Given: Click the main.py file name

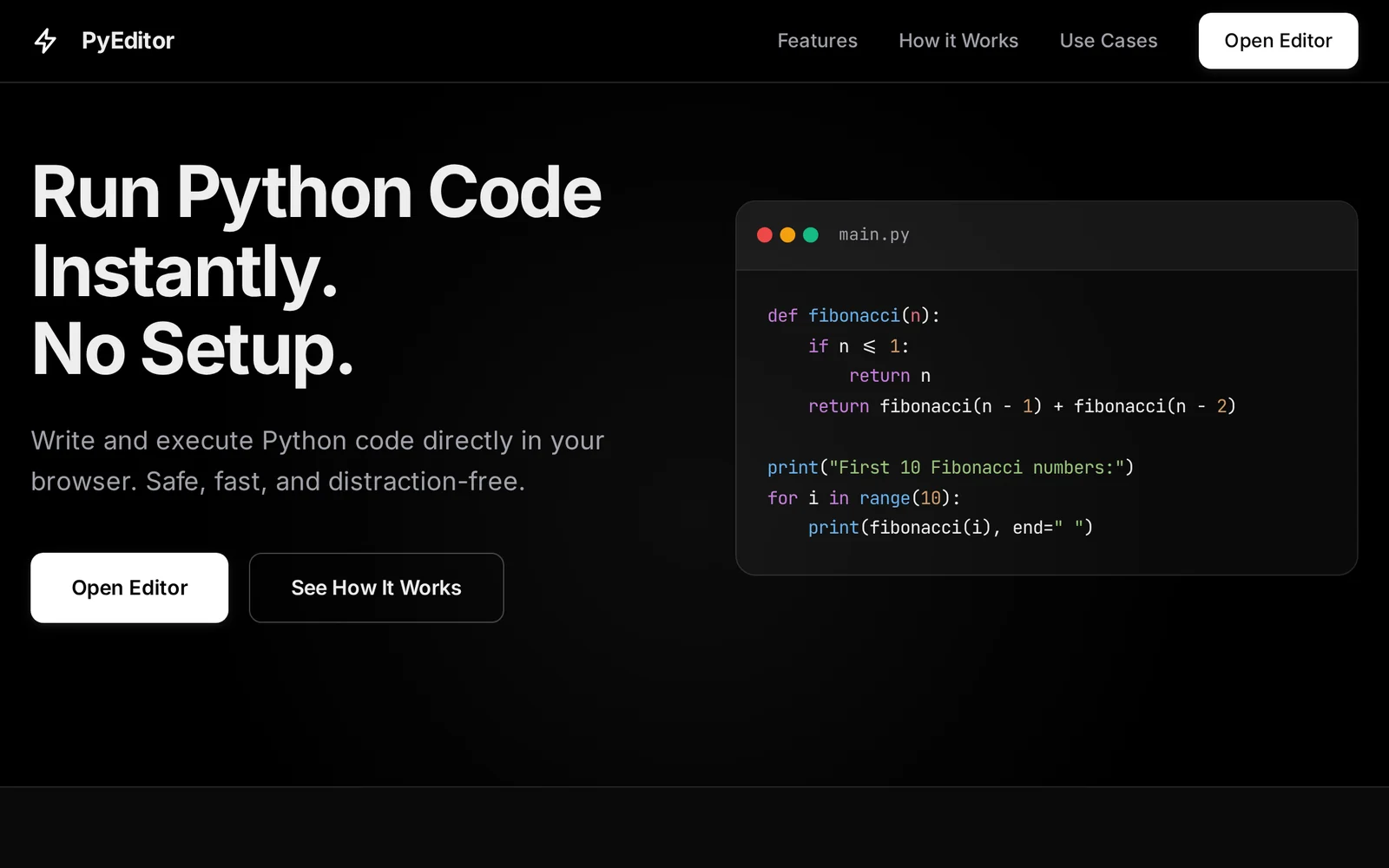Looking at the screenshot, I should pyautogui.click(x=873, y=235).
